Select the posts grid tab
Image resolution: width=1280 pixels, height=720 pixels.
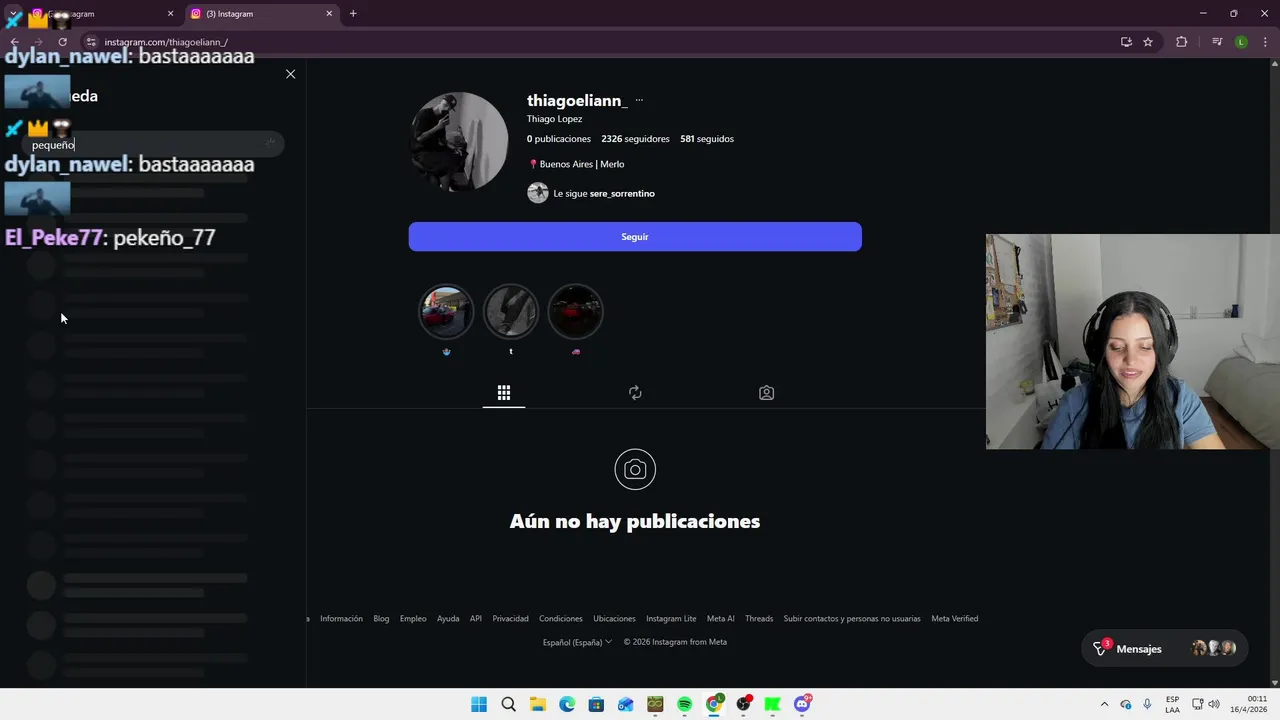pos(504,393)
